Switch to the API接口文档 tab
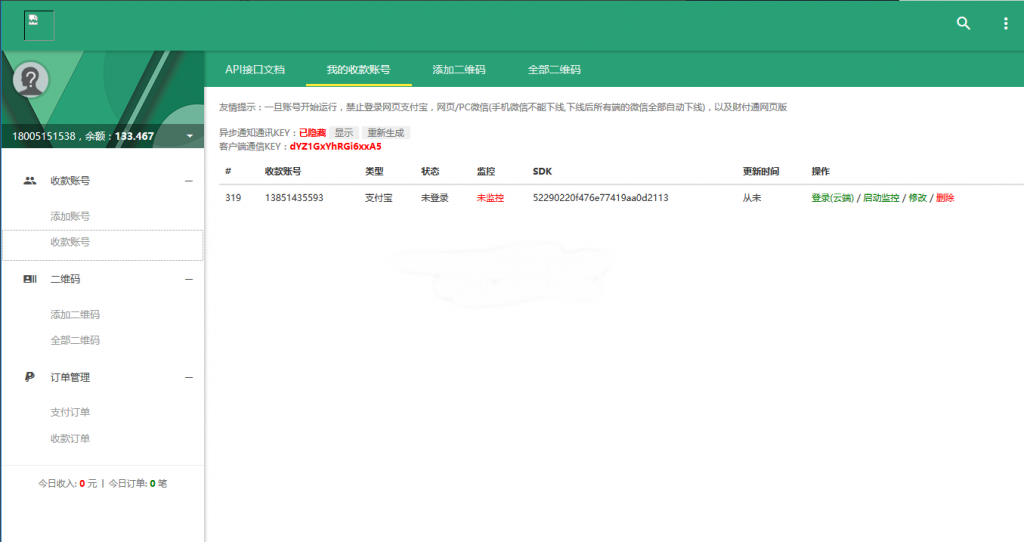Screen dimensions: 1024x542 tap(255, 69)
